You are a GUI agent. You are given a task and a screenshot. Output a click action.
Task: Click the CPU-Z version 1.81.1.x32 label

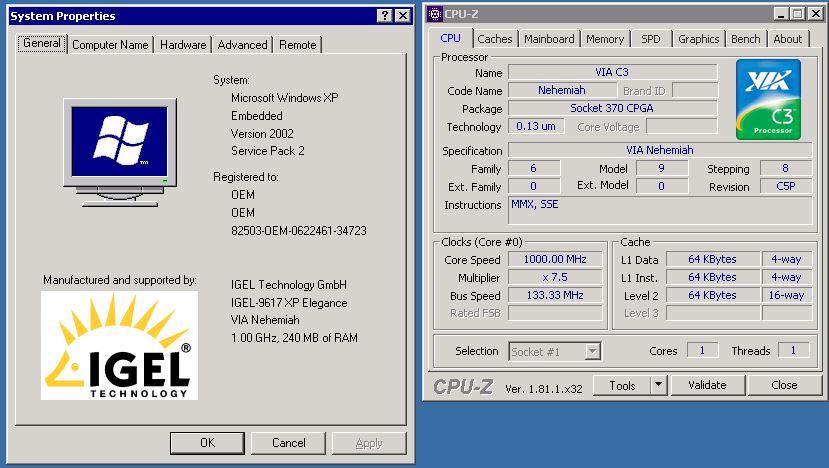click(x=544, y=389)
